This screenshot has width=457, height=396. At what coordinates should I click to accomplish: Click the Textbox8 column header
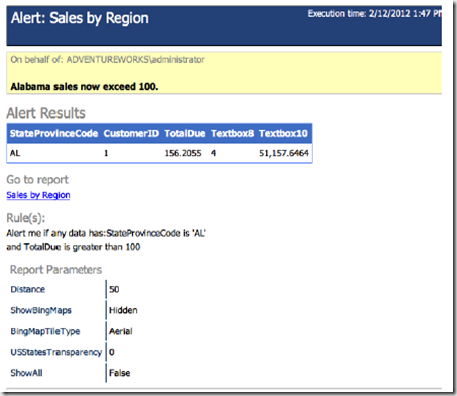coord(232,134)
